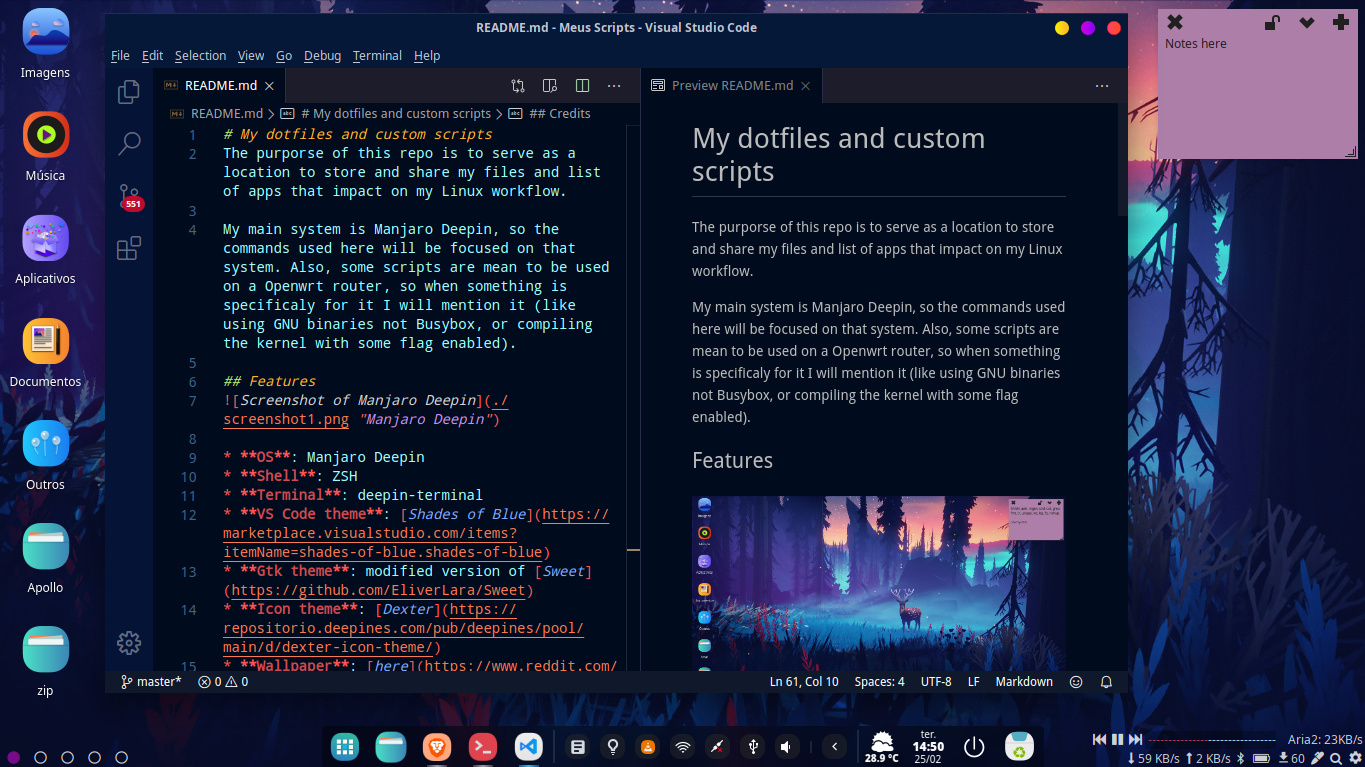Open the Explorer view in the activity bar
Viewport: 1365px width, 767px height.
point(129,92)
